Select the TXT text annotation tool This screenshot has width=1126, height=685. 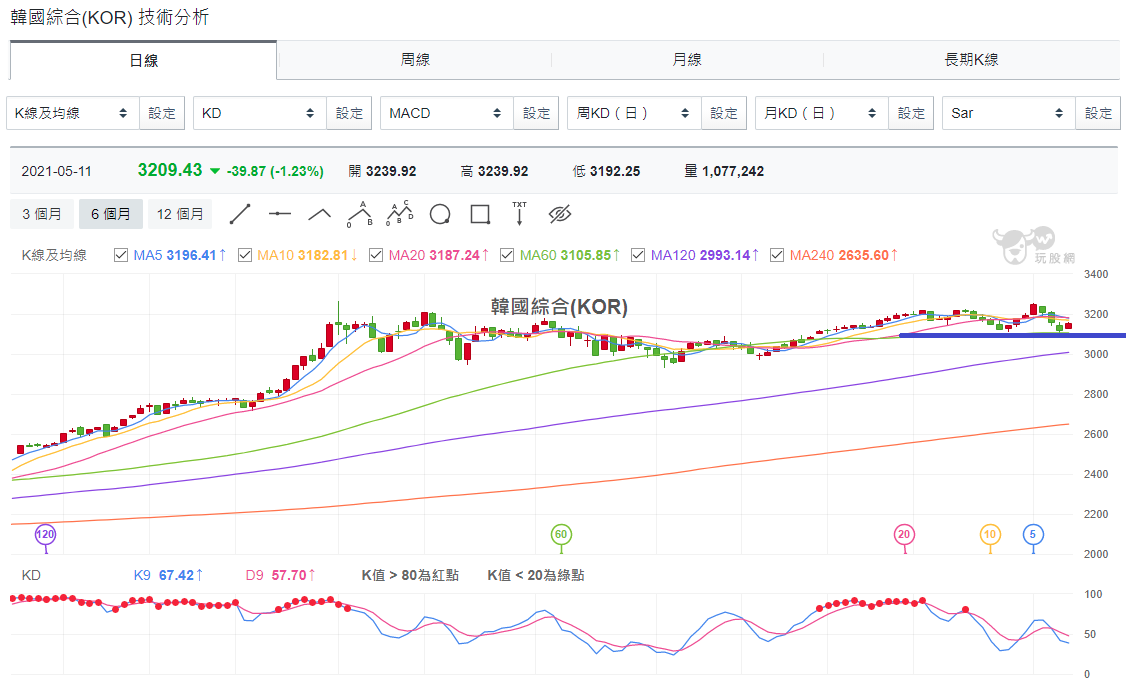tap(519, 213)
